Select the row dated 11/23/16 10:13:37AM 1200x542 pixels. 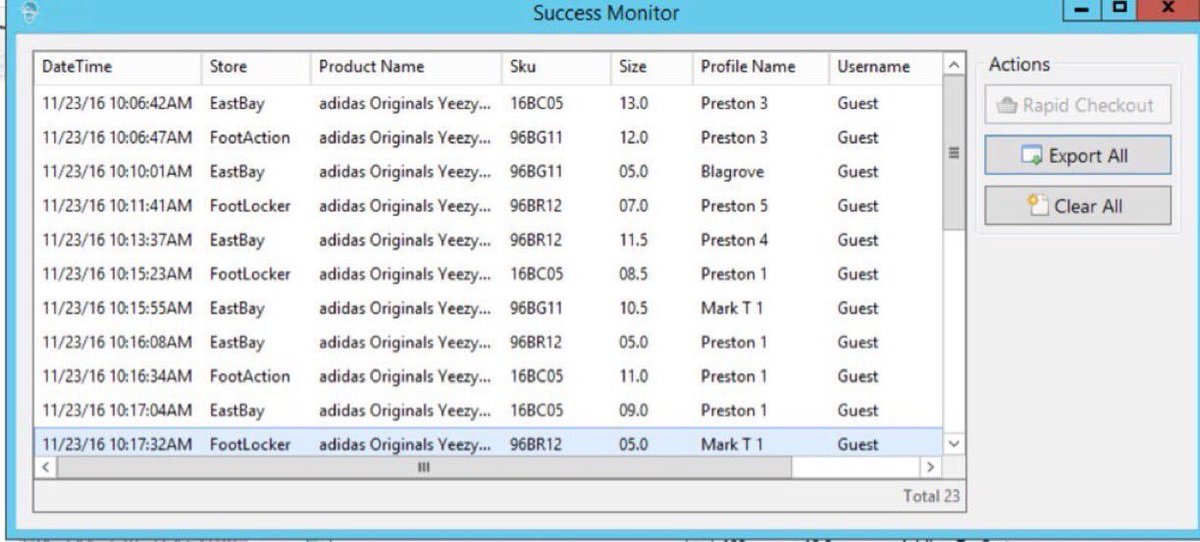click(x=487, y=240)
